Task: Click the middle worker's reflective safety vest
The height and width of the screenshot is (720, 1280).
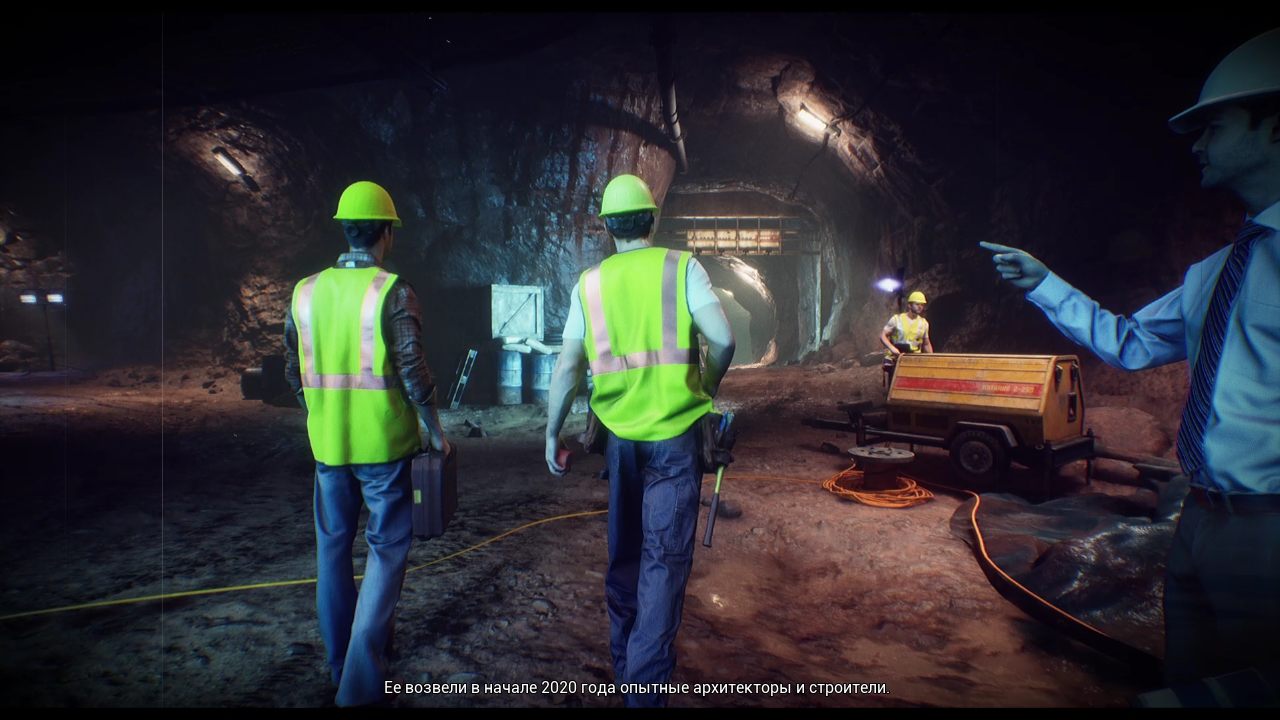Action: coord(643,340)
